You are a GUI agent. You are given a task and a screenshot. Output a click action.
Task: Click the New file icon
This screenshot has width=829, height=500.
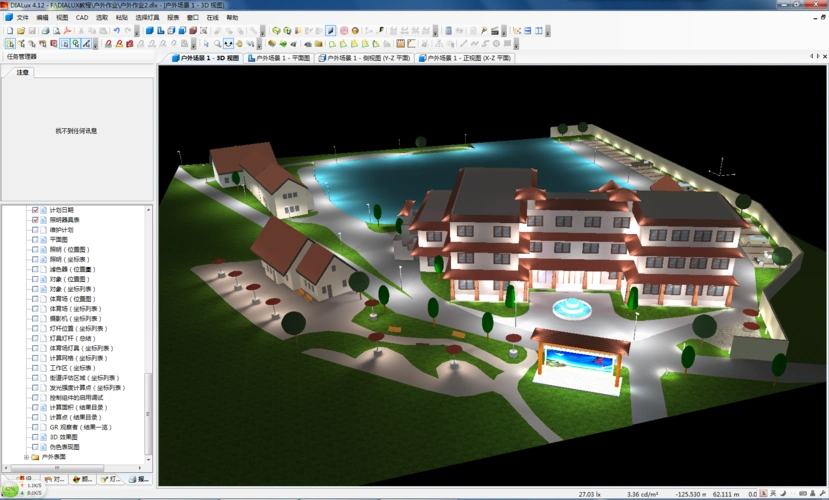pos(9,31)
